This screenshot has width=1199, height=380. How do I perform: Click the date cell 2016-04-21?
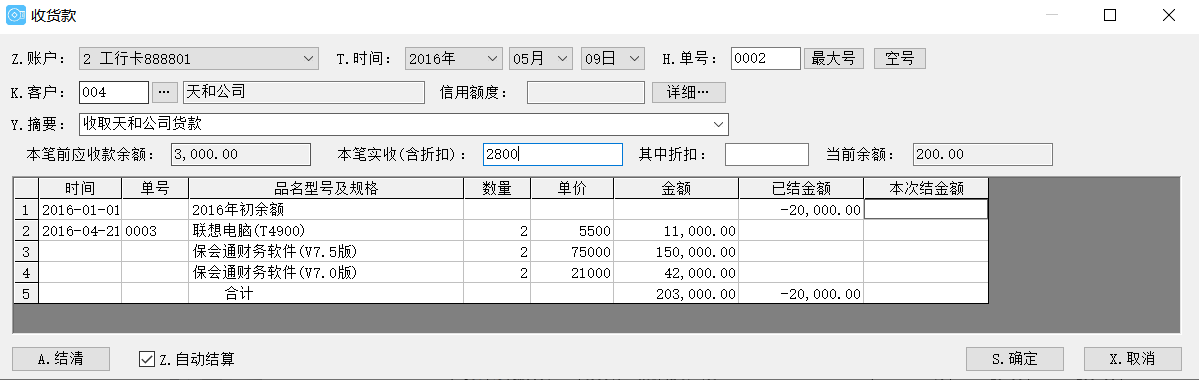(80, 230)
